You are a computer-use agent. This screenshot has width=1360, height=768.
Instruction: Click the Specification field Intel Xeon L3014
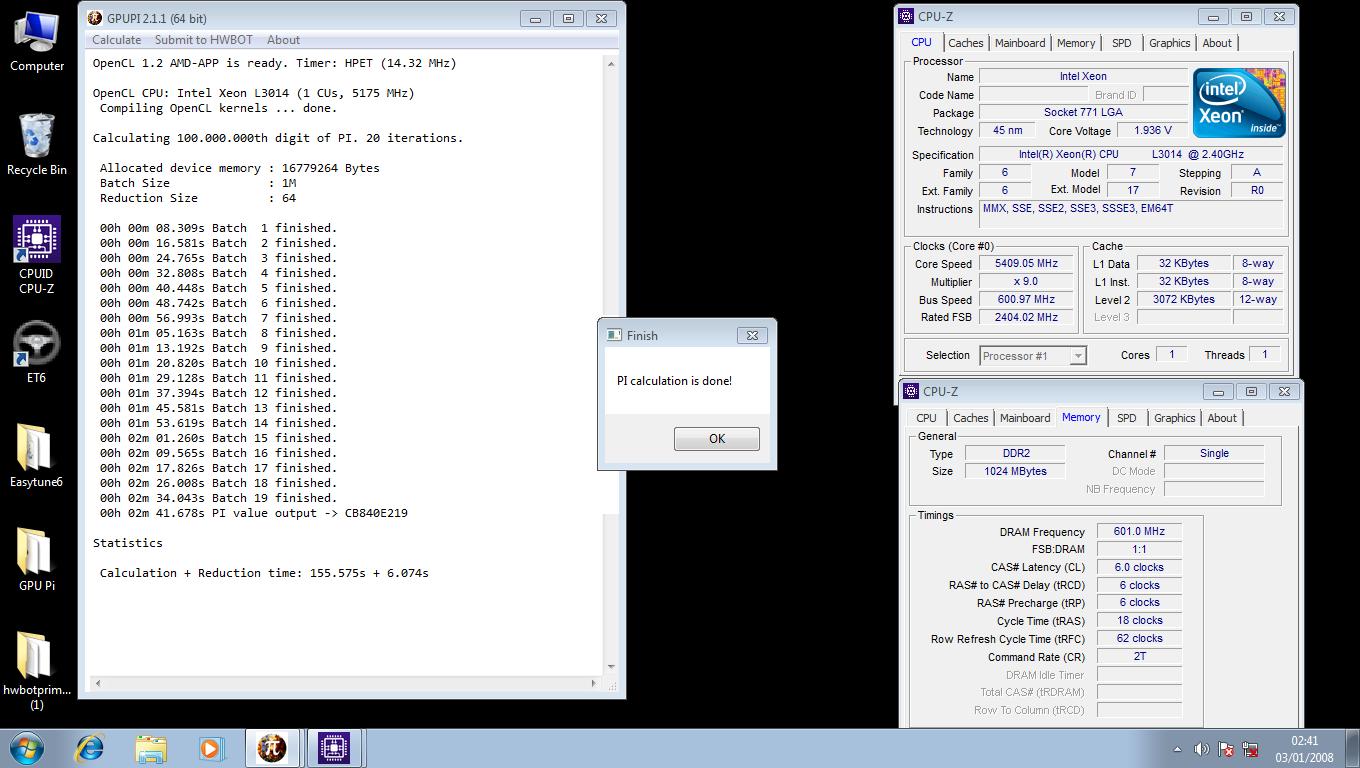click(x=1131, y=155)
